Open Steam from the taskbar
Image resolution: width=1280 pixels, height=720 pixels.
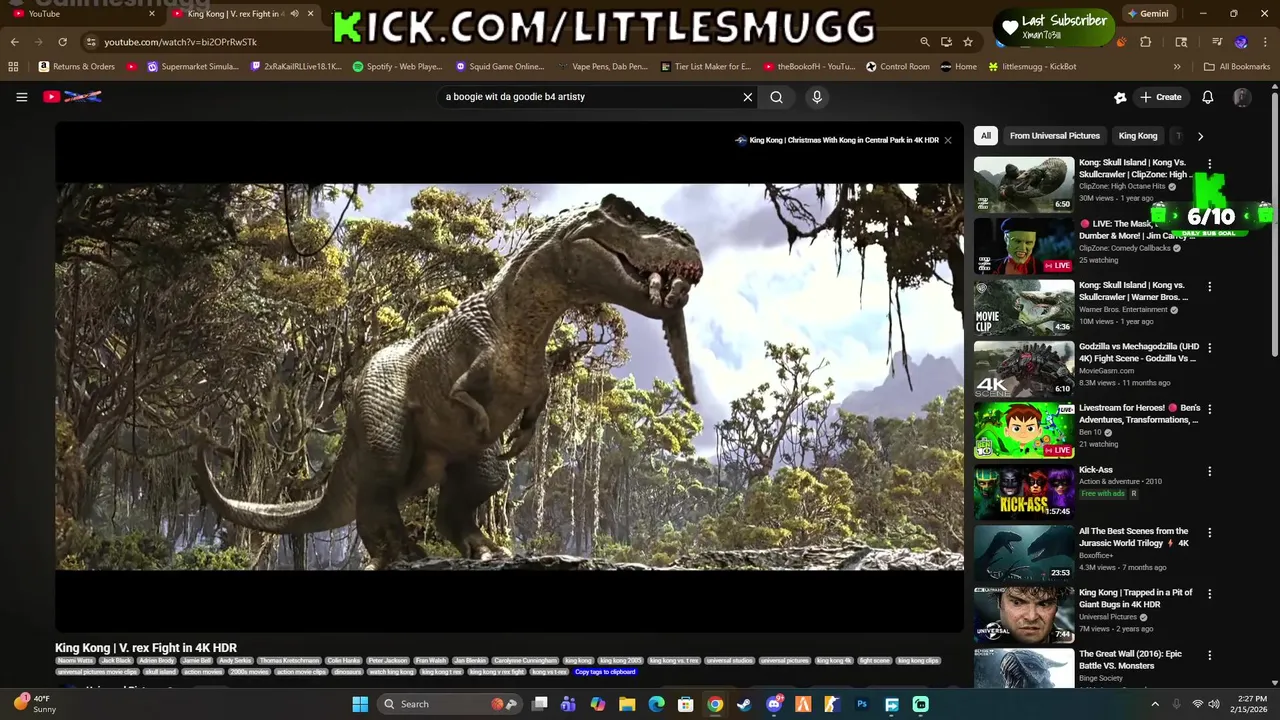coord(744,704)
